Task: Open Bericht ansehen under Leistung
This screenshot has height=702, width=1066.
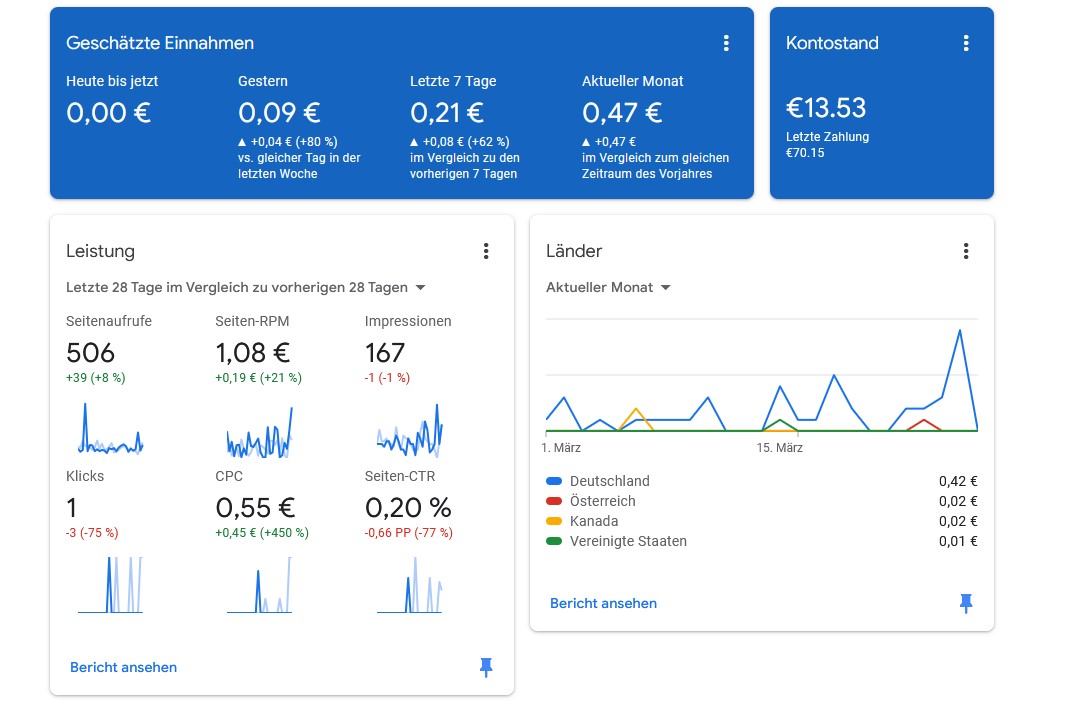Action: [x=123, y=667]
